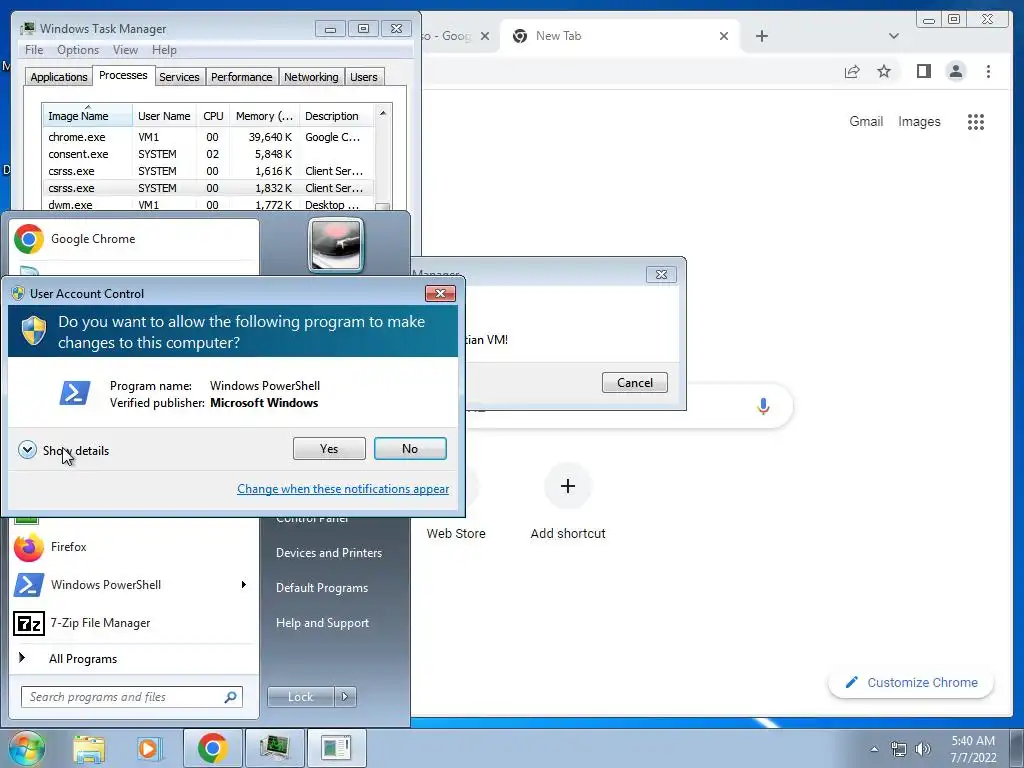This screenshot has height=768, width=1024.
Task: Click the Task Manager taskbar icon
Action: tap(274, 748)
